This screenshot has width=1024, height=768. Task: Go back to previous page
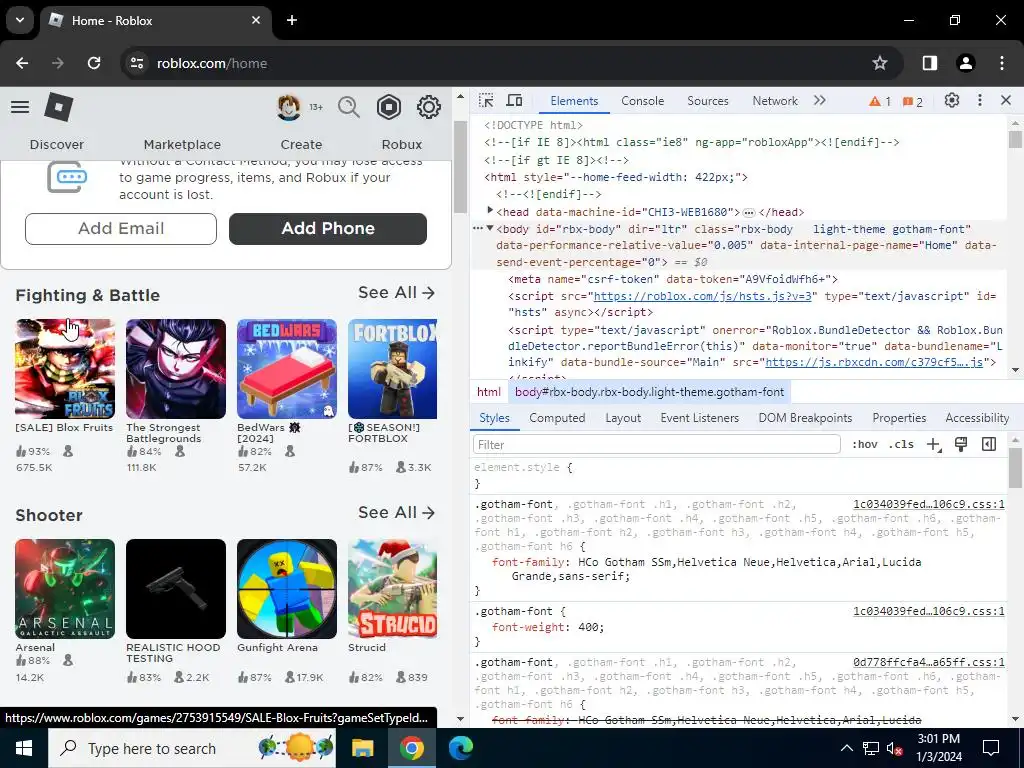(22, 63)
